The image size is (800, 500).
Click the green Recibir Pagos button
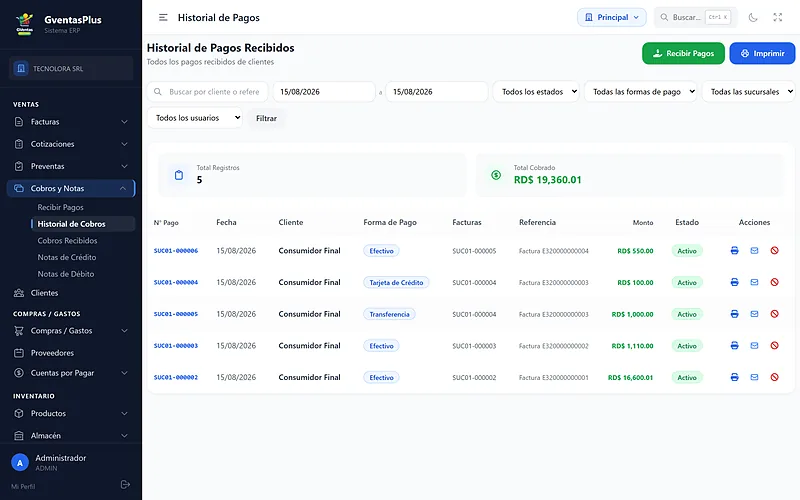pyautogui.click(x=683, y=53)
